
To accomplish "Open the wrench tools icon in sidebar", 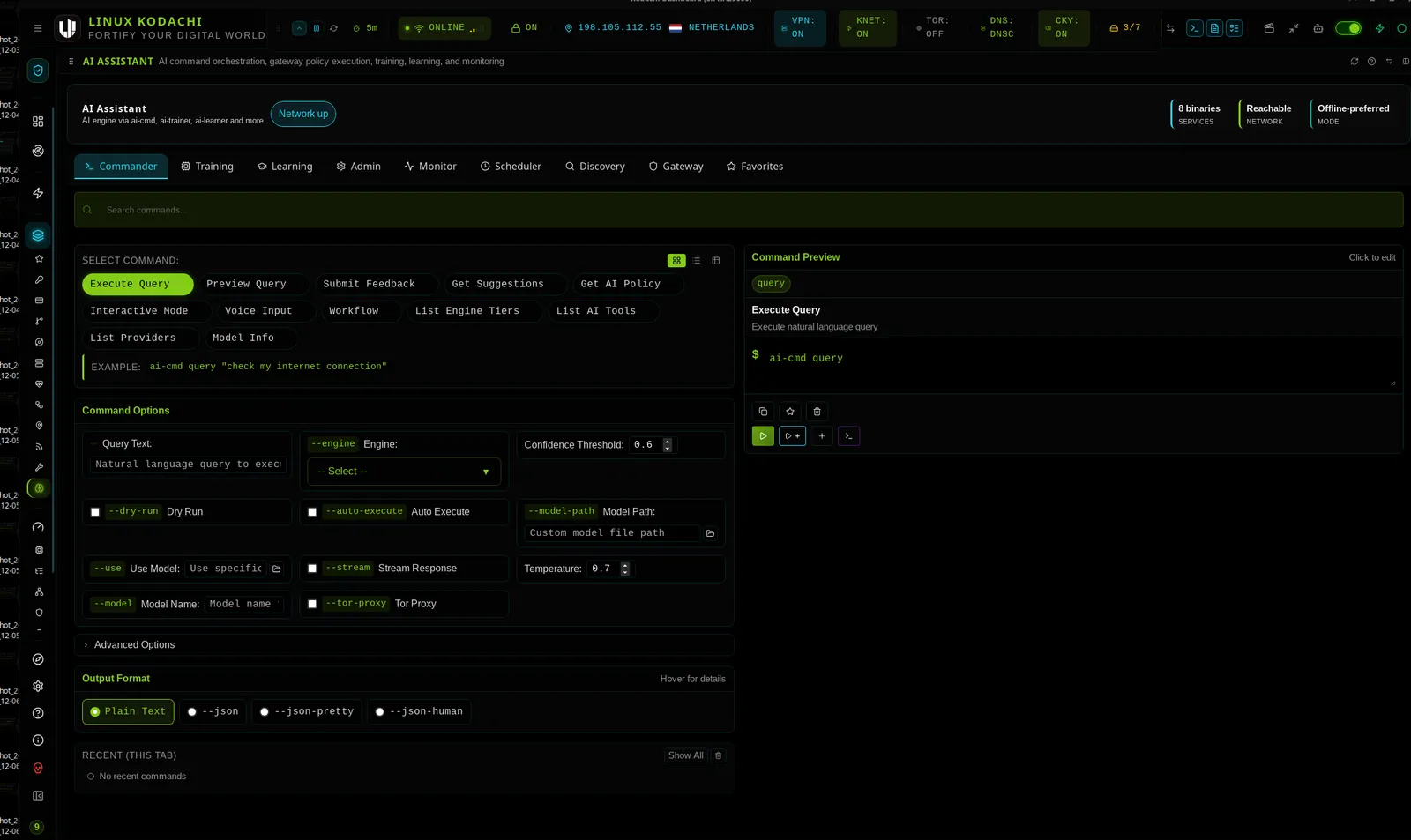I will (x=39, y=467).
